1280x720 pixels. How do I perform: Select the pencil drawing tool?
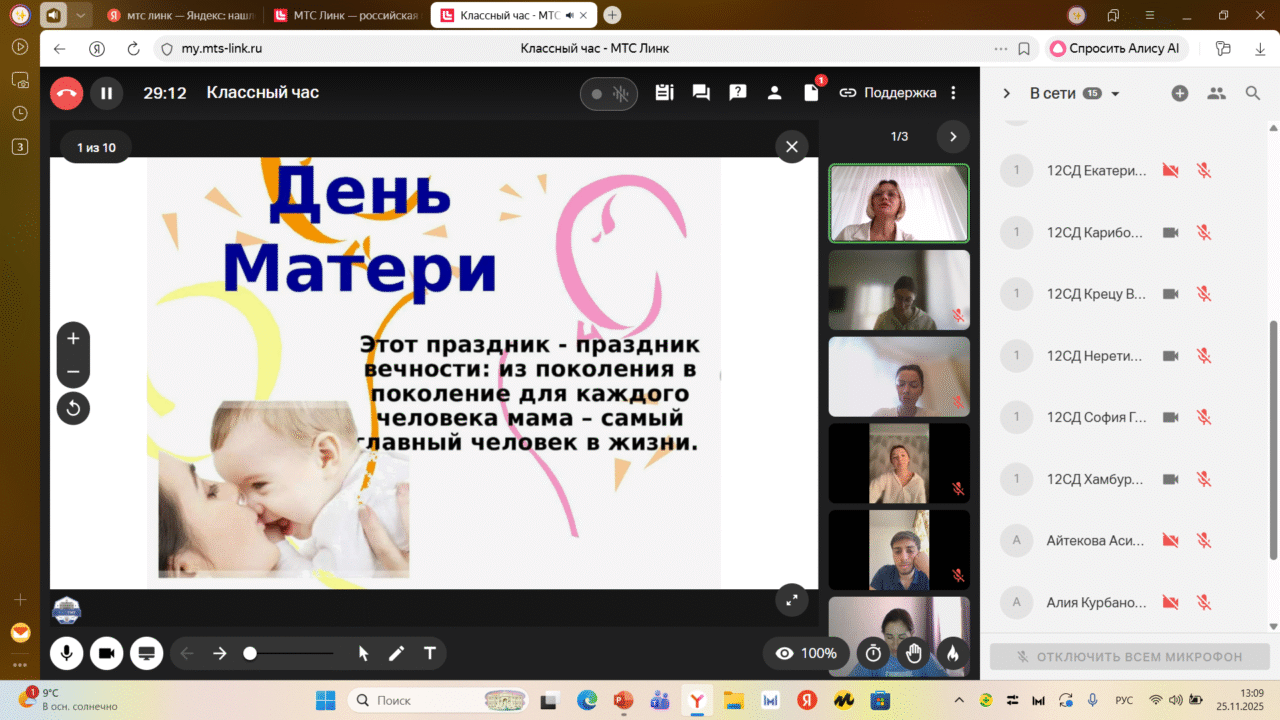[397, 653]
